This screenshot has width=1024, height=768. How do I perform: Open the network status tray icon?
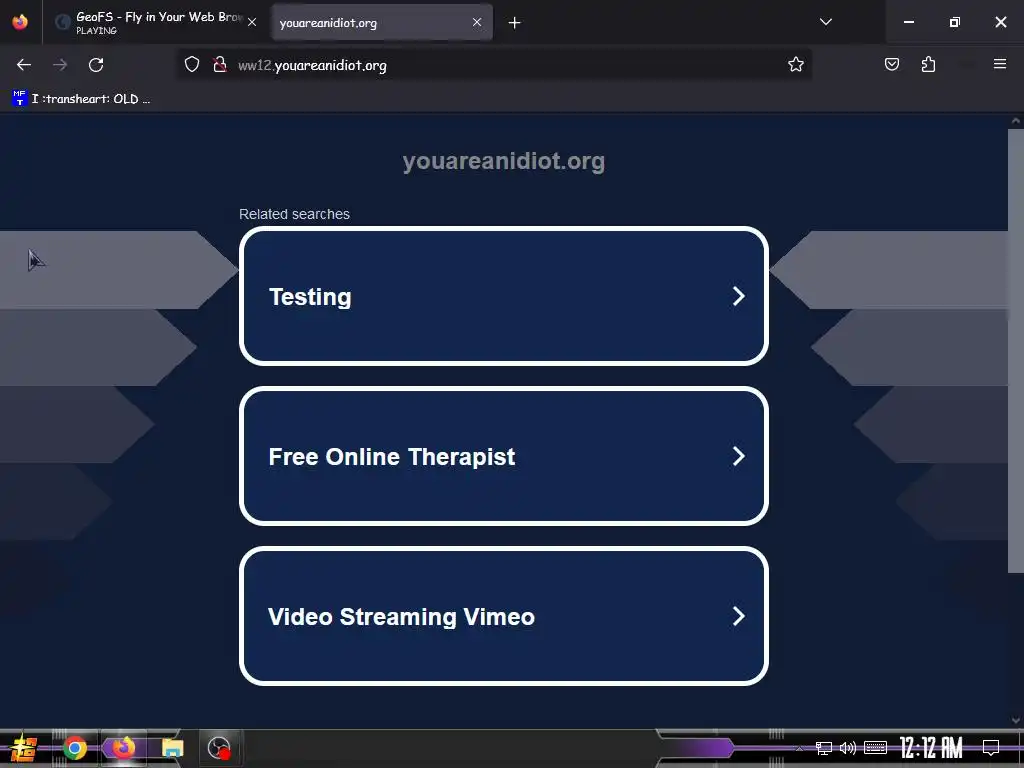coord(824,748)
